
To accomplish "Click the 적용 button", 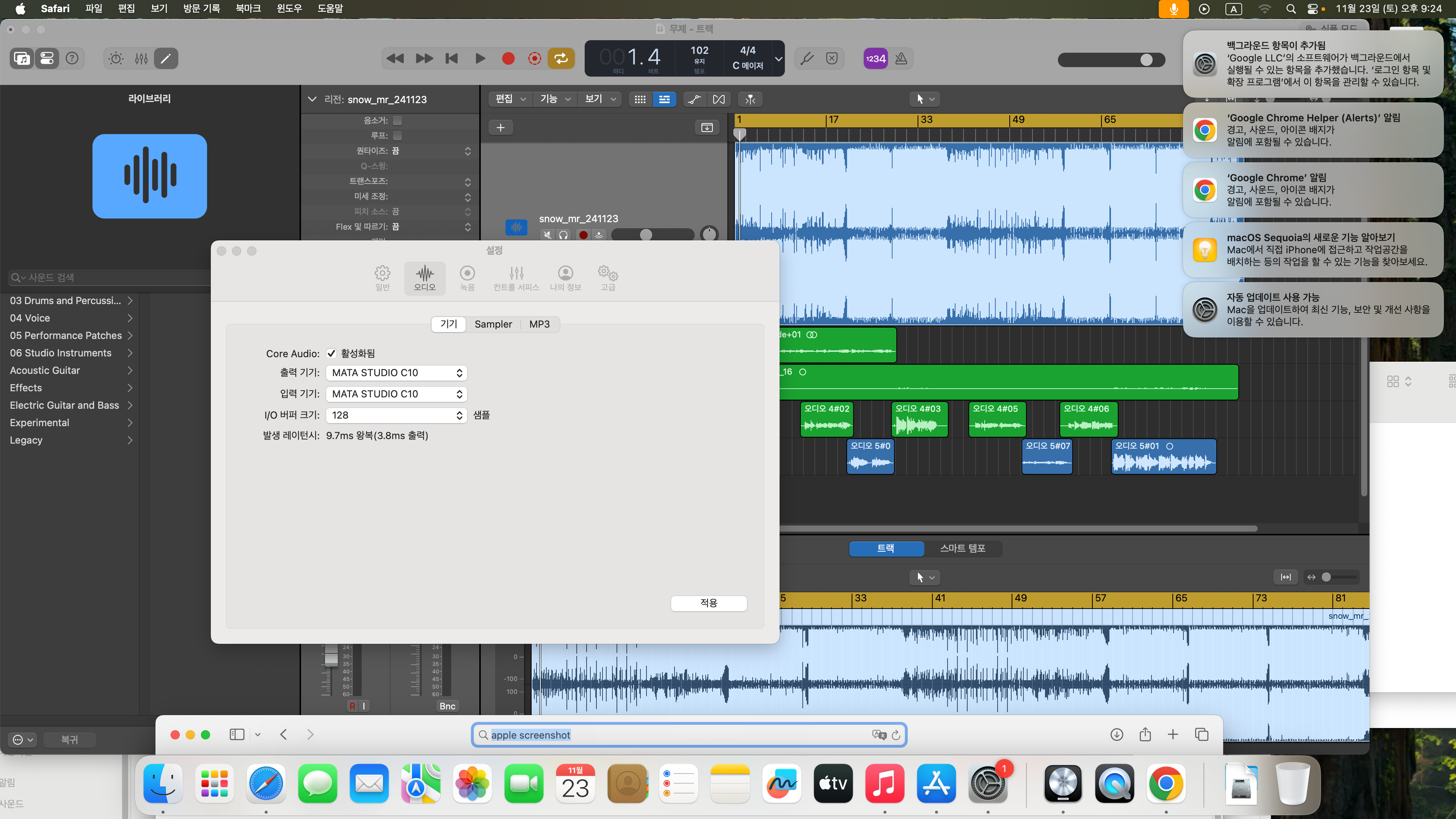I will 708,603.
